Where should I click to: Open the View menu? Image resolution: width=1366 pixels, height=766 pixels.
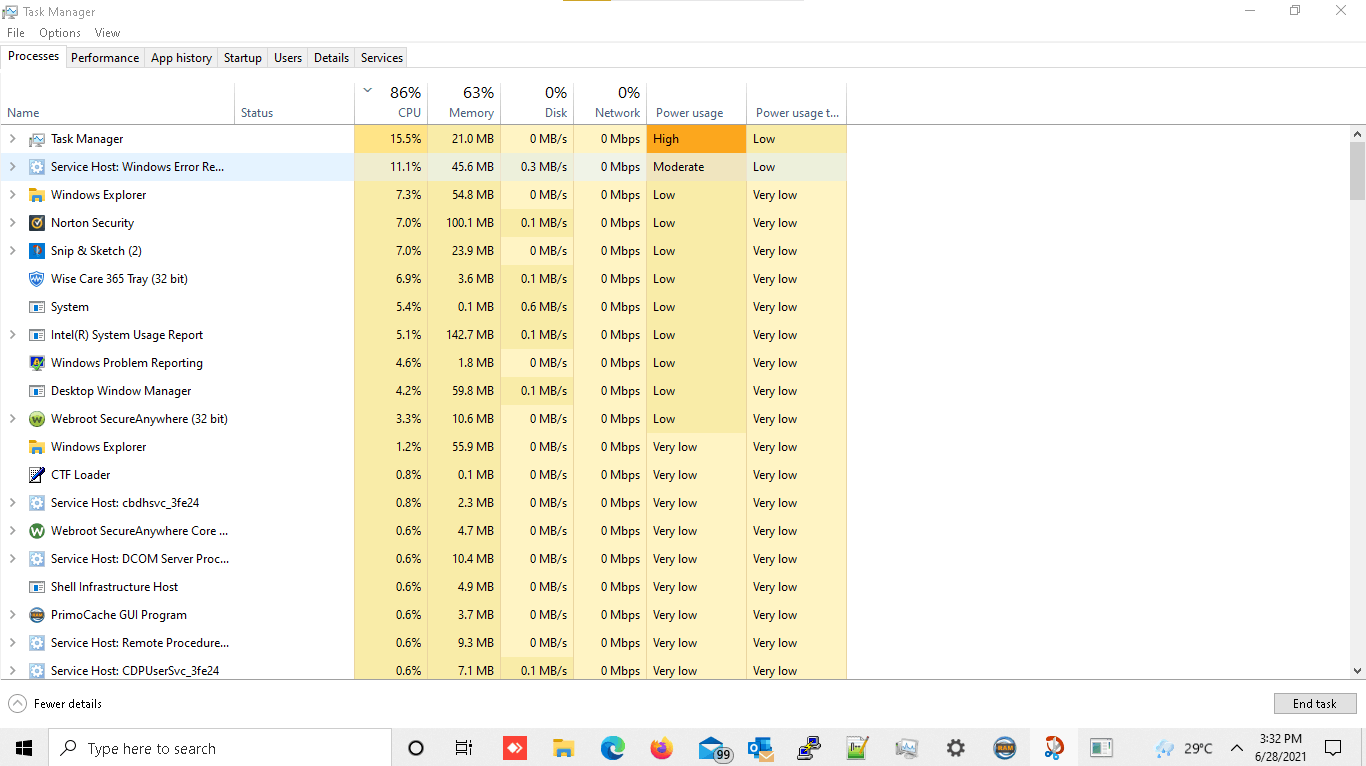[107, 33]
